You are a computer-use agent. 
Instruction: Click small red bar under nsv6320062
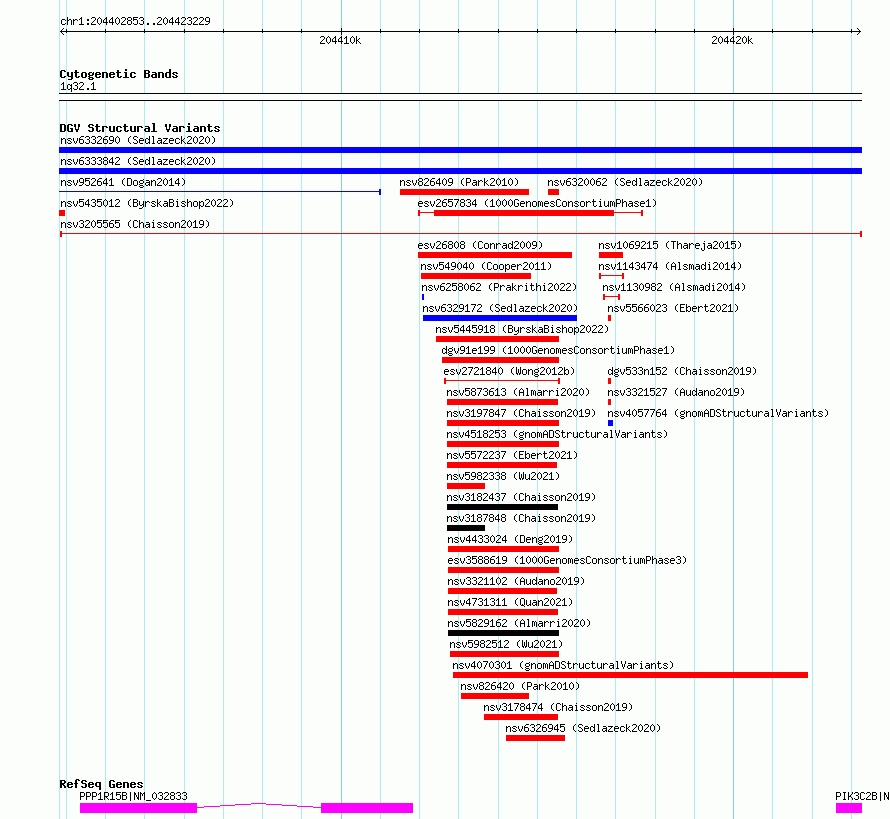553,192
